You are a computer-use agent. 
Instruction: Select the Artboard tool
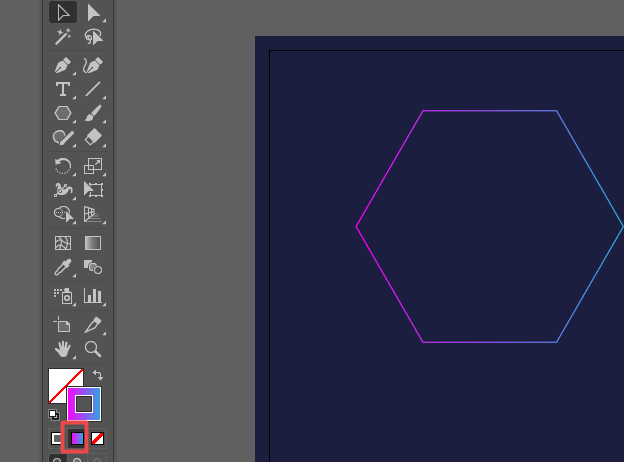click(x=63, y=325)
